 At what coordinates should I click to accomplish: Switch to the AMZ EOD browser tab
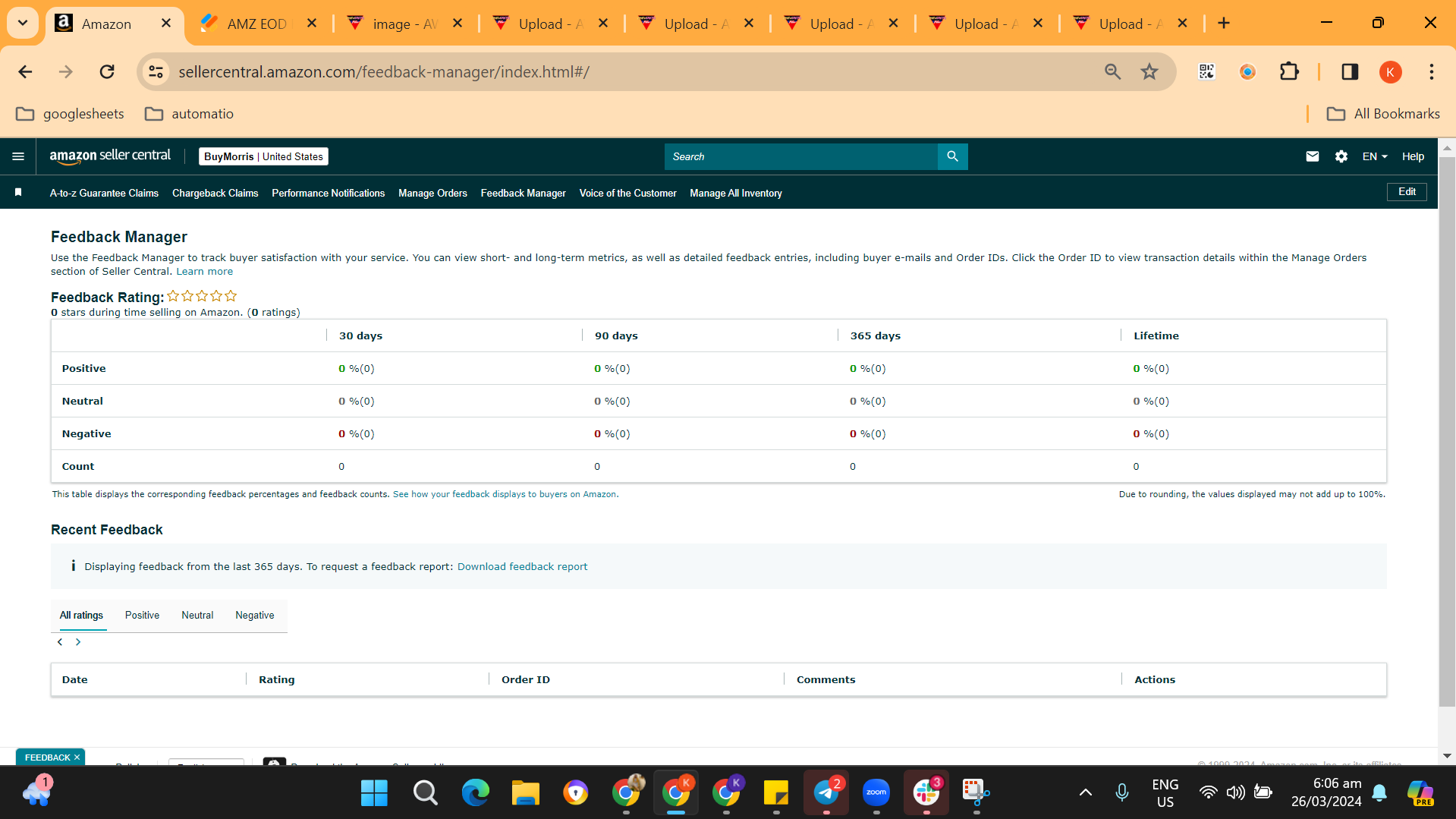pos(257,24)
